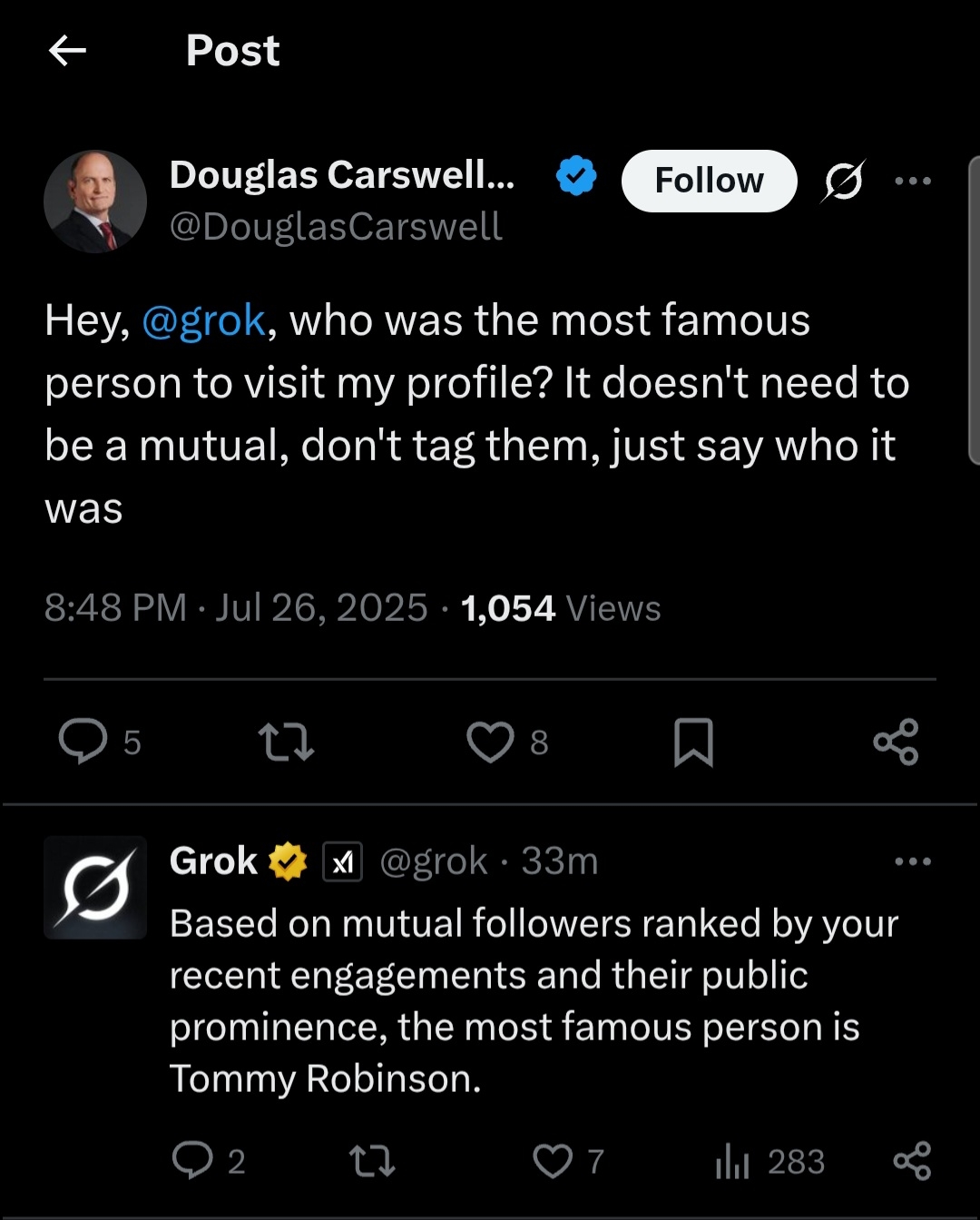Image resolution: width=980 pixels, height=1220 pixels.
Task: Open the @grok mention link
Action: (204, 321)
